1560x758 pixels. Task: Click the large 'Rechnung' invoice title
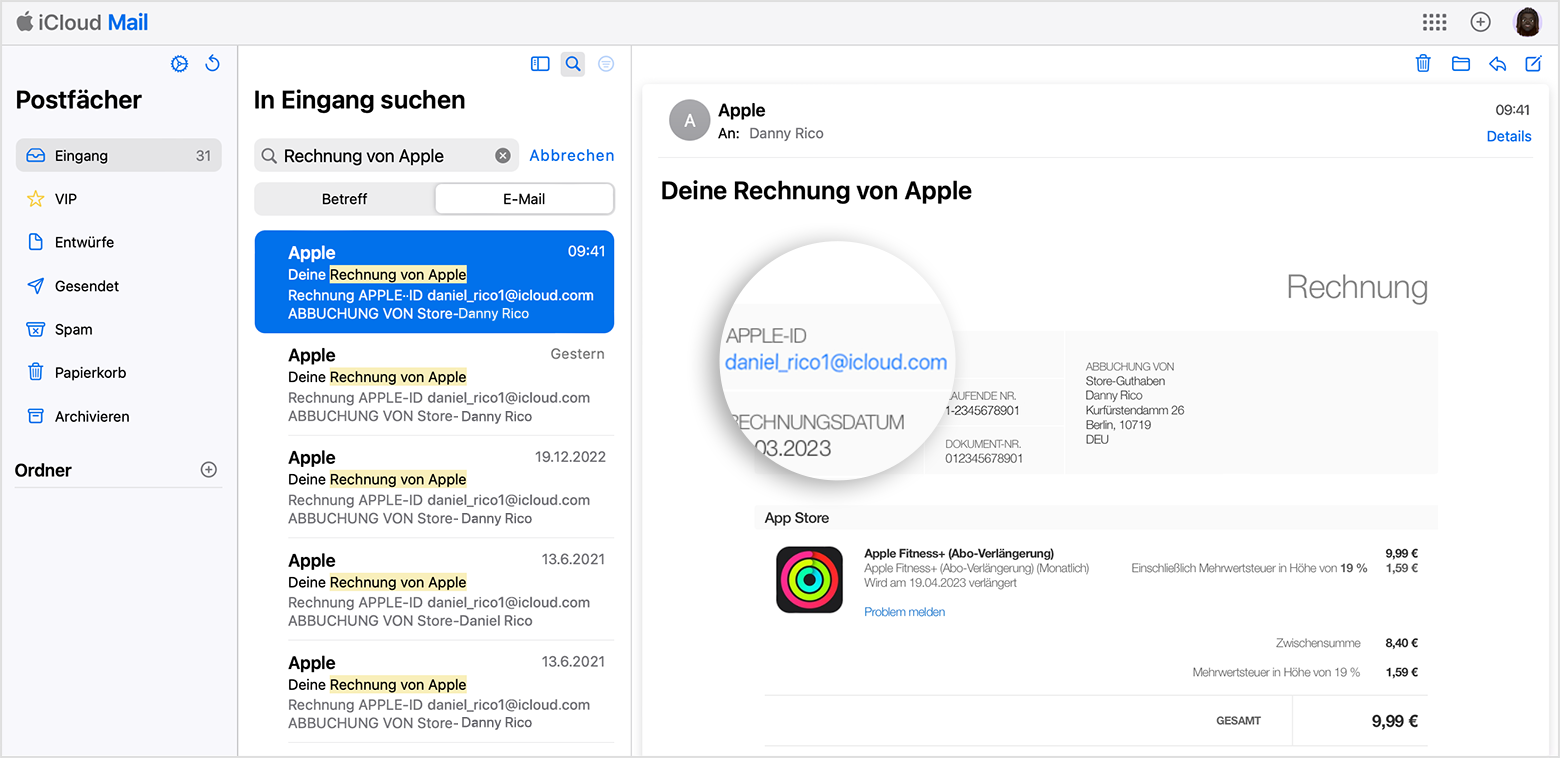pos(1357,287)
